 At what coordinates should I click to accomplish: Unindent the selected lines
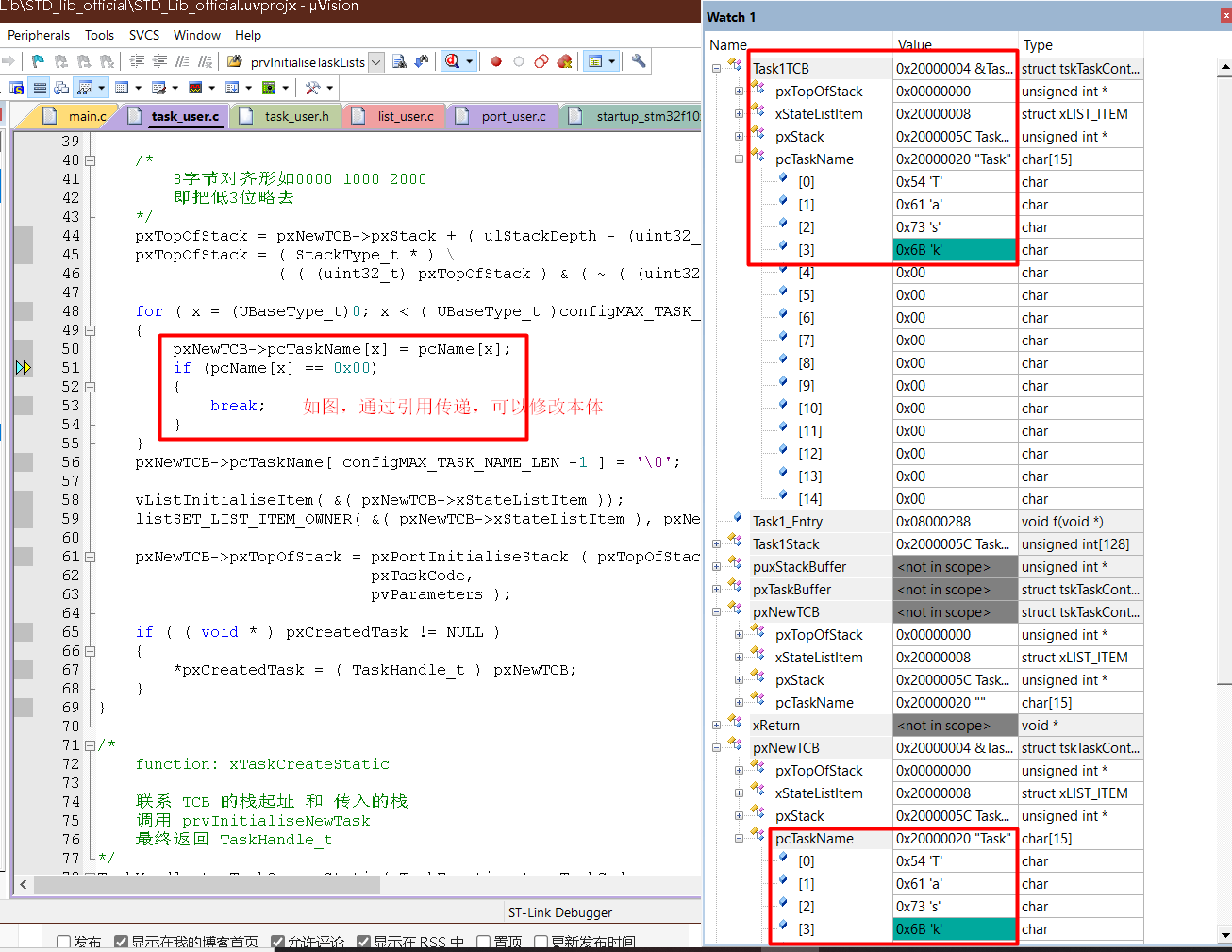pyautogui.click(x=159, y=61)
